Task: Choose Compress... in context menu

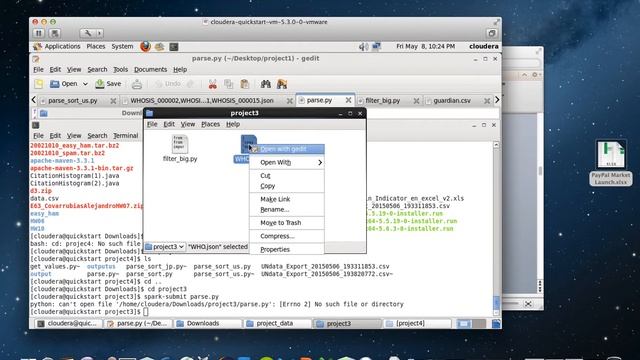Action: point(287,236)
